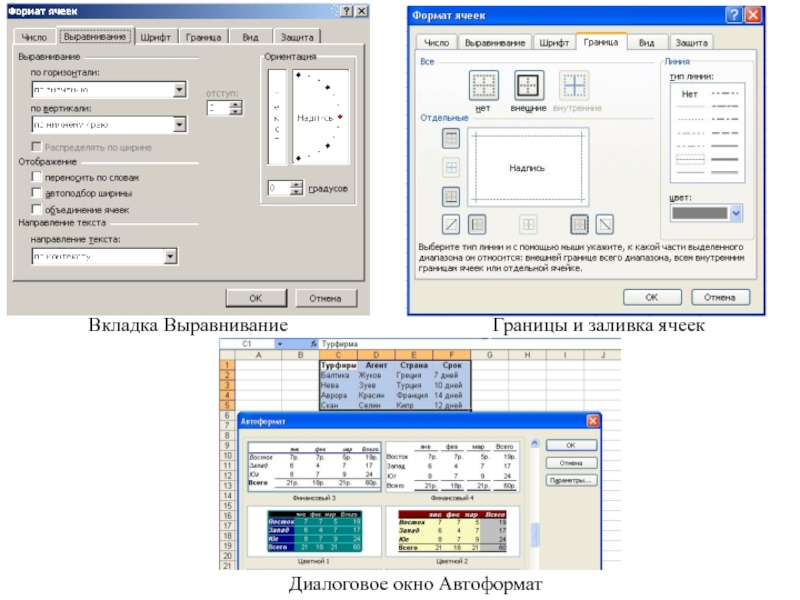This screenshot has width=800, height=600.
Task: Open Вид tab in the blue Граница dialog
Action: (x=646, y=43)
